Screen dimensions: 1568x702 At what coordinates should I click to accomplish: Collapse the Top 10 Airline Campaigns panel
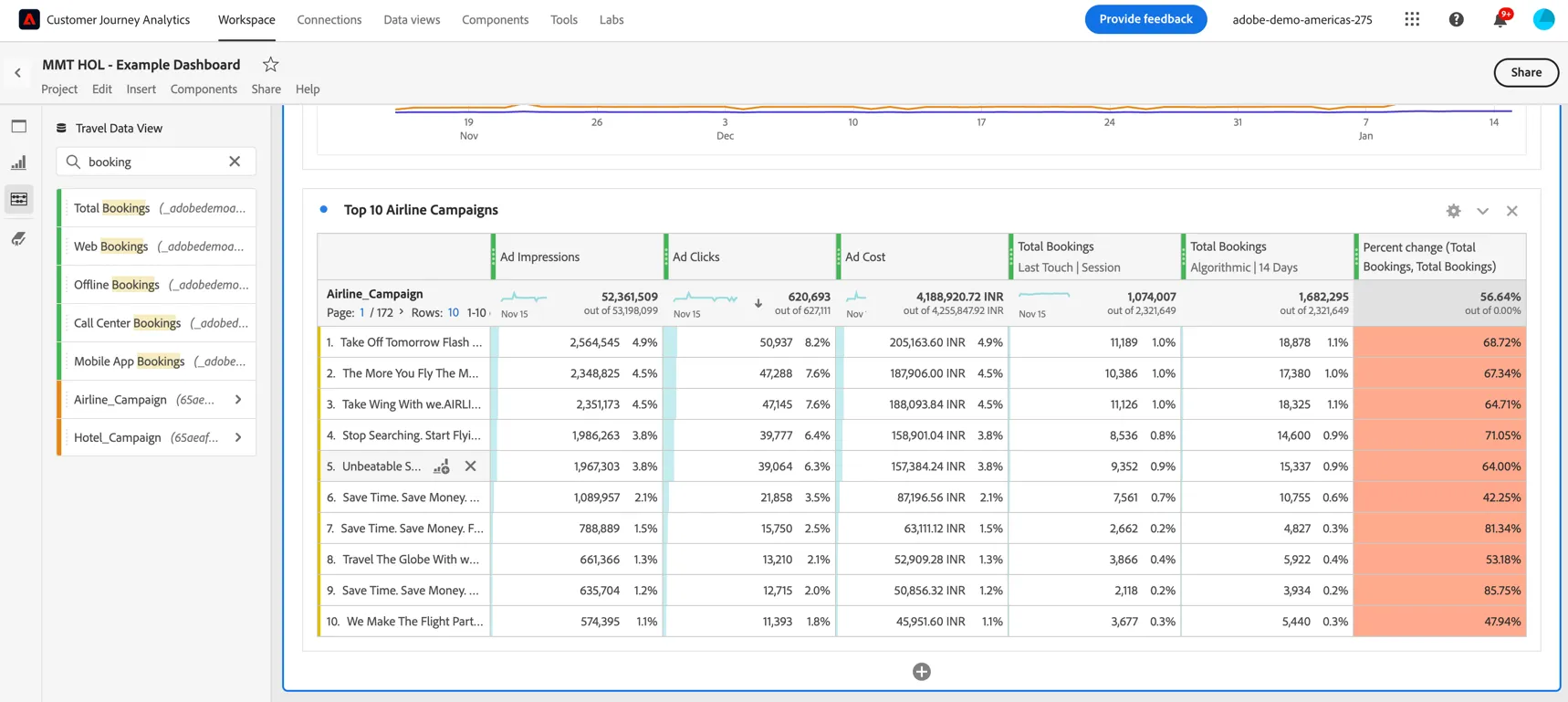tap(1482, 211)
